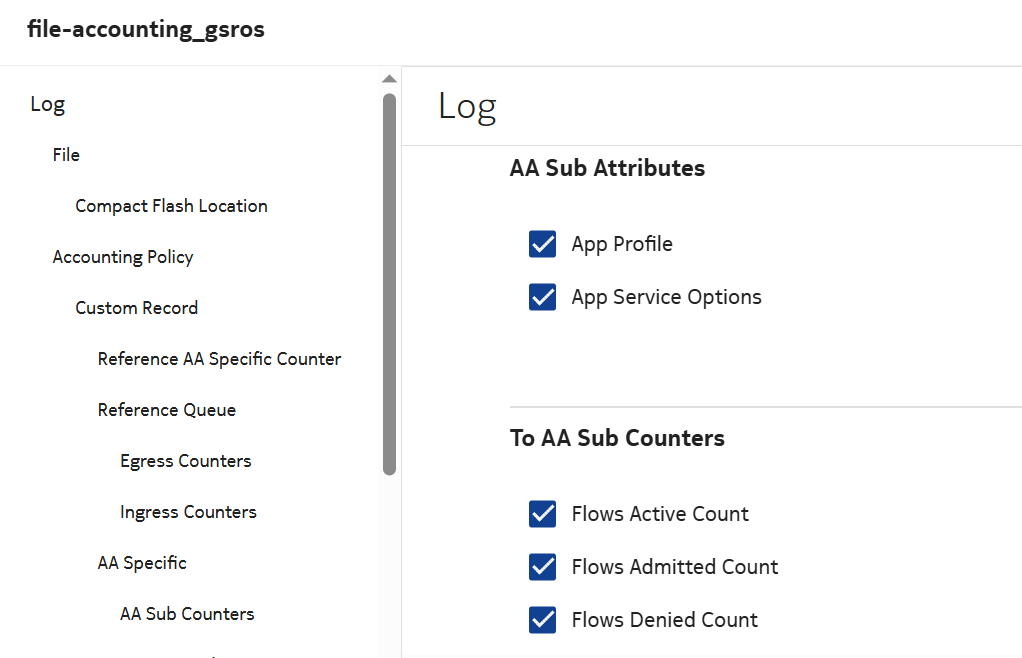Click the sidebar vertical scrollbar thumb
Screen dimensions: 1022x658
pos(389,283)
